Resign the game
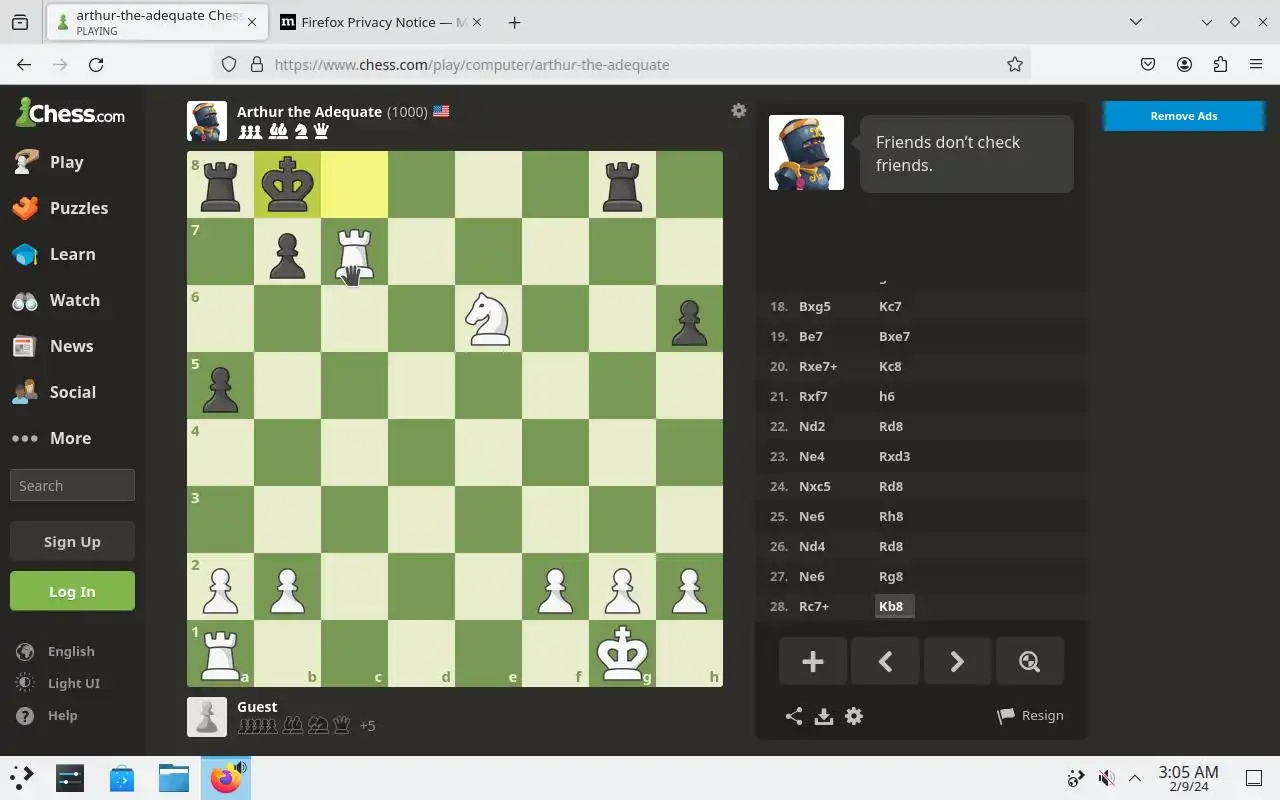The image size is (1280, 800). (x=1030, y=716)
